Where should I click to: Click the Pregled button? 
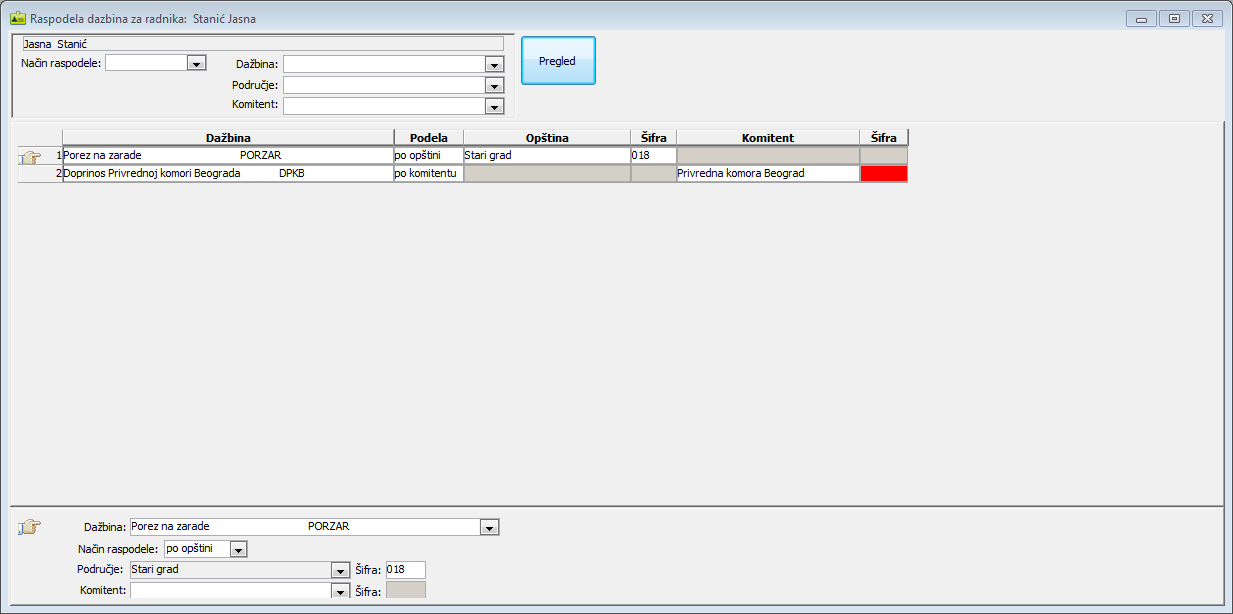557,61
